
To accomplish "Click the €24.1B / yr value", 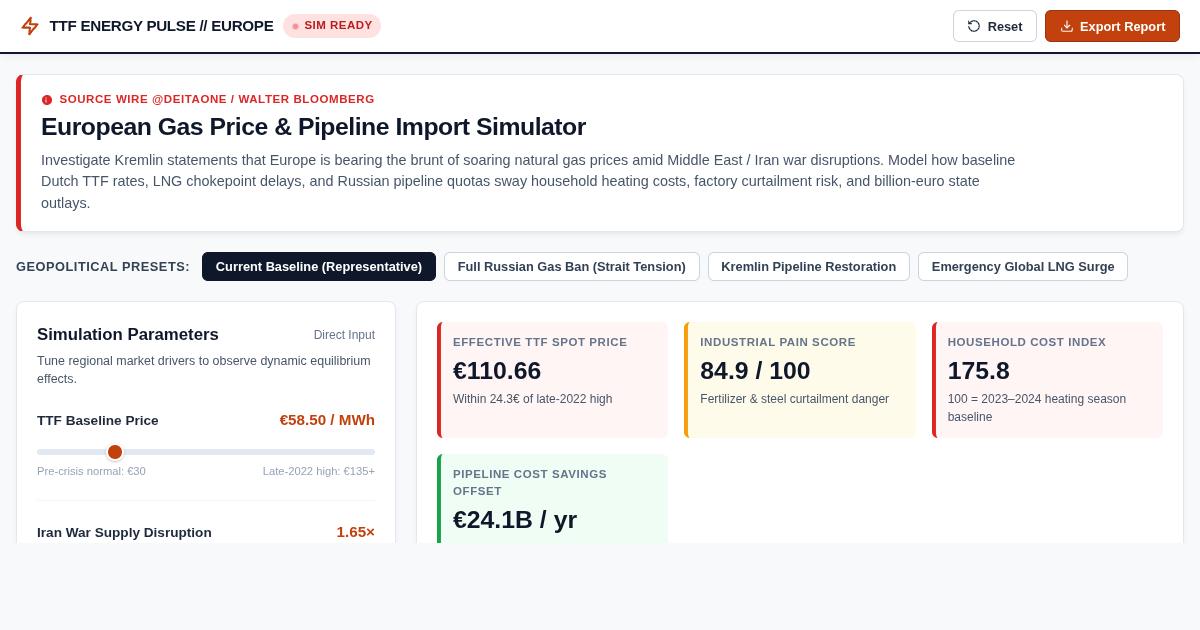I will (515, 520).
